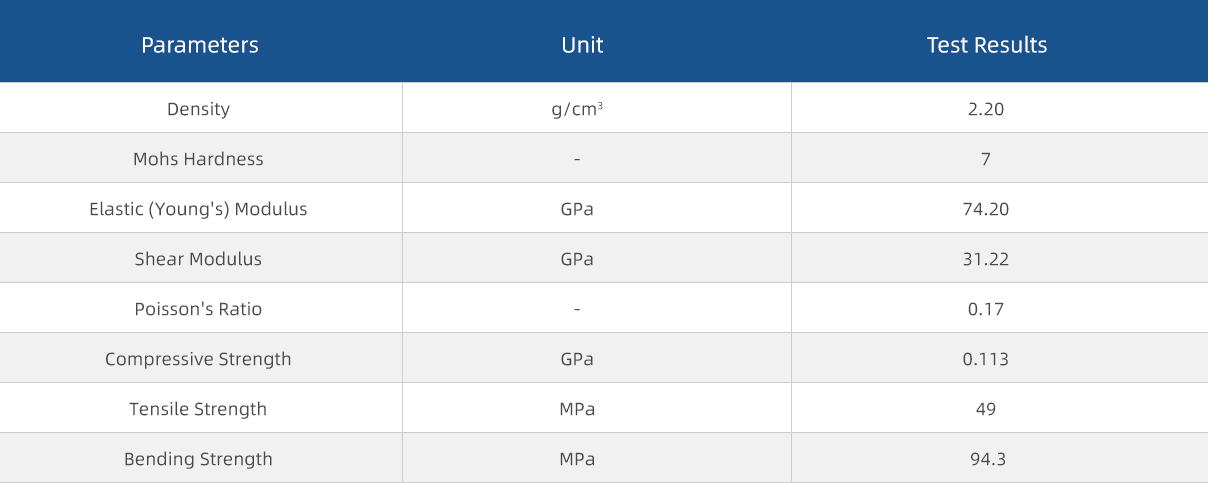Select the Unit column header
This screenshot has width=1208, height=483.
tap(582, 45)
